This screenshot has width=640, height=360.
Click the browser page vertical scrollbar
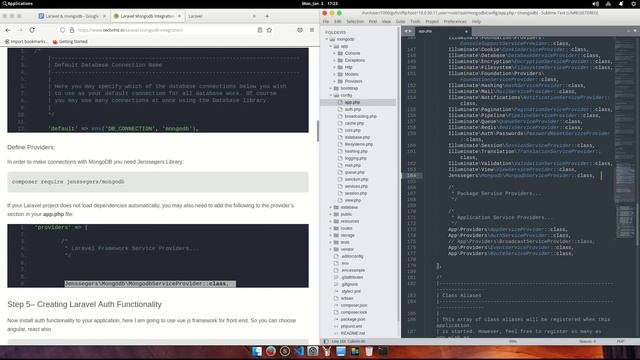318,131
